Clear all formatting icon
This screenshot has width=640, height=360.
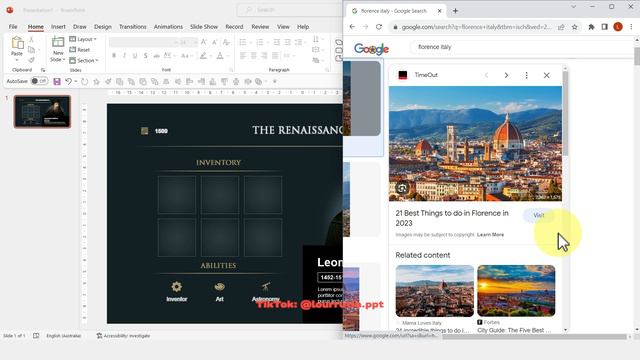click(226, 42)
